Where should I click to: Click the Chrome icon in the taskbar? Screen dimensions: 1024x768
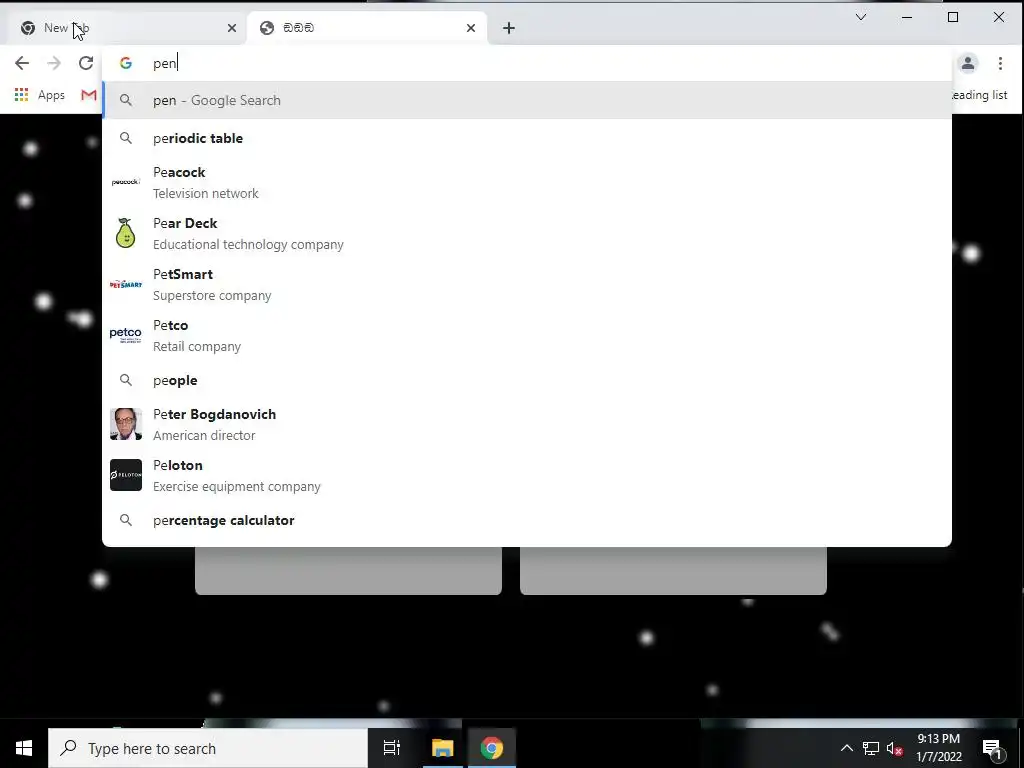(x=491, y=748)
